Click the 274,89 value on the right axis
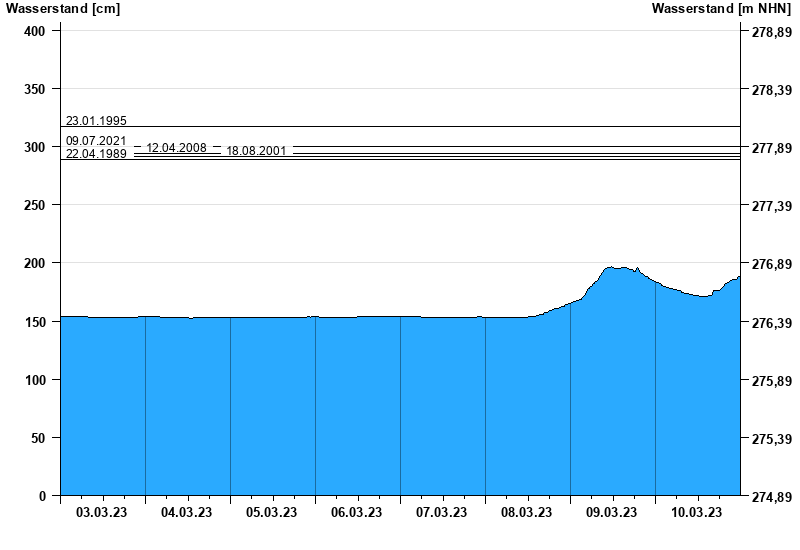Image resolution: width=800 pixels, height=550 pixels. coord(771,497)
